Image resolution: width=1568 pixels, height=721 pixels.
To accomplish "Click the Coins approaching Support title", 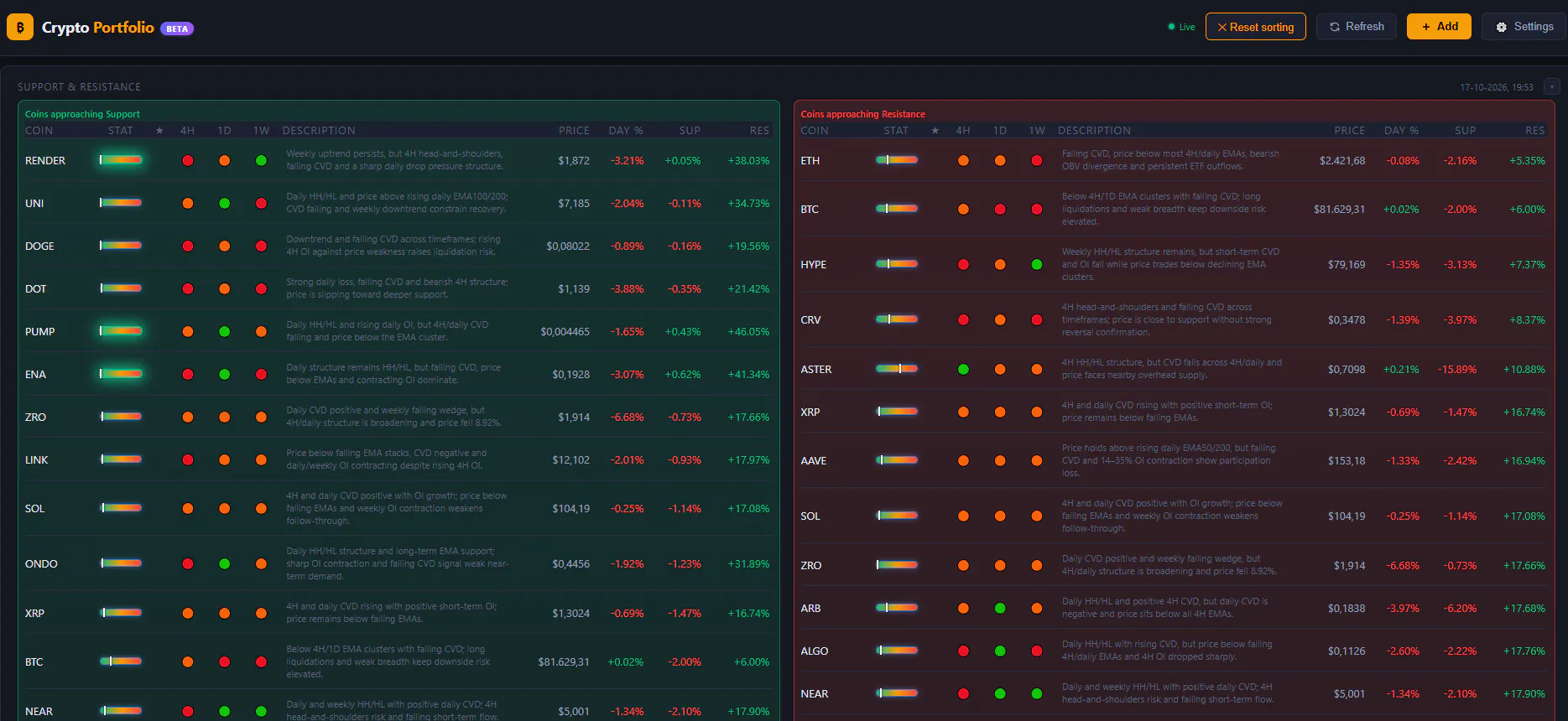I will 82,114.
